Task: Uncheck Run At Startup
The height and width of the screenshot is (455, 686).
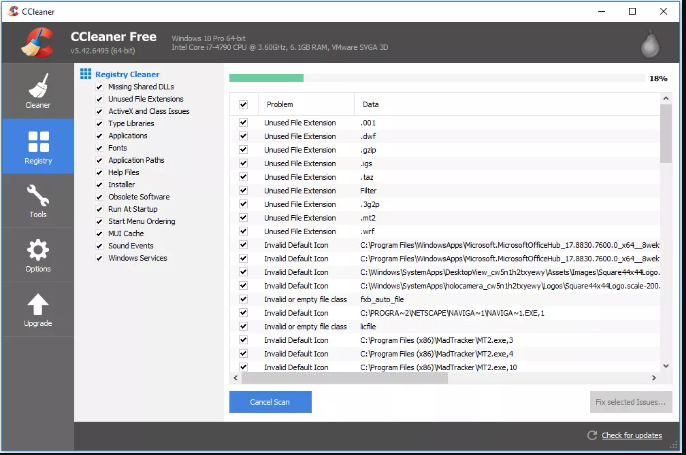Action: click(99, 209)
